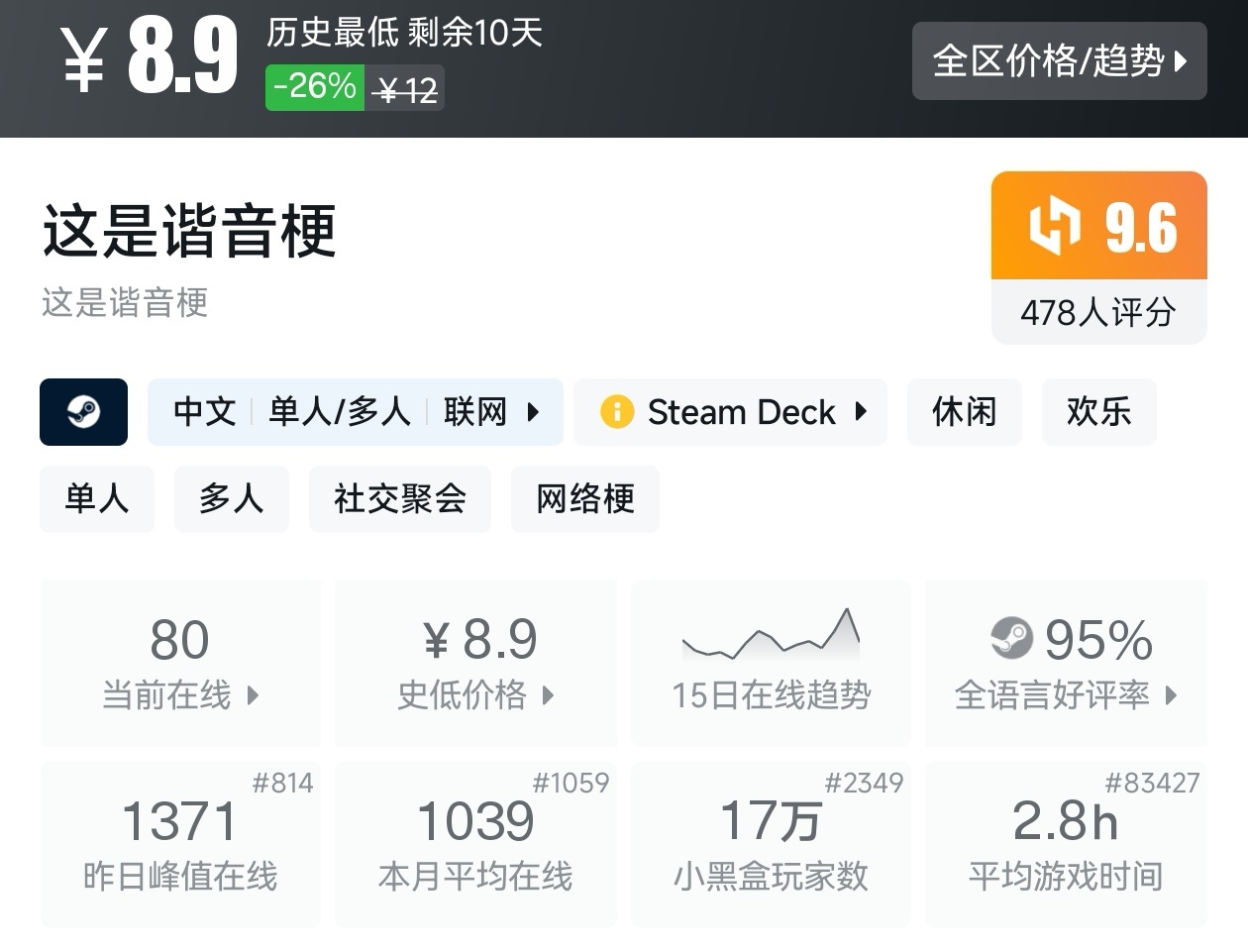Click the arrow beside 全语言好评率
The height and width of the screenshot is (952, 1248).
[x=1171, y=695]
